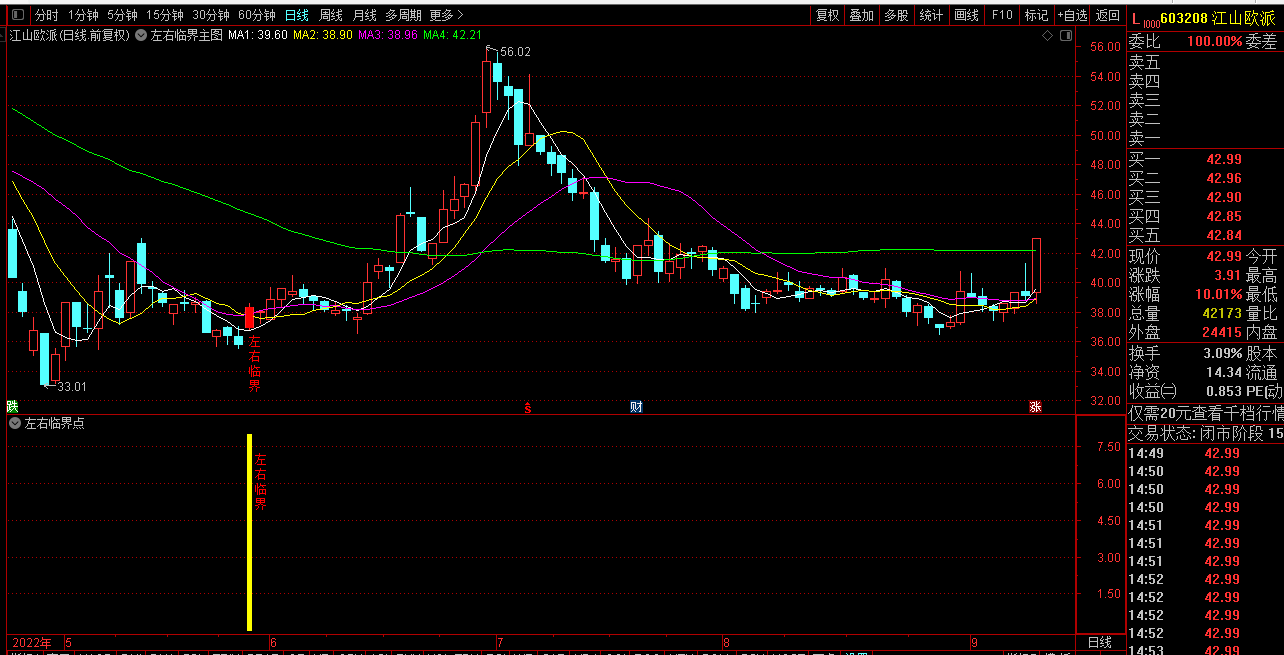The width and height of the screenshot is (1284, 655).
Task: Open the F10 company info button
Action: point(1001,15)
